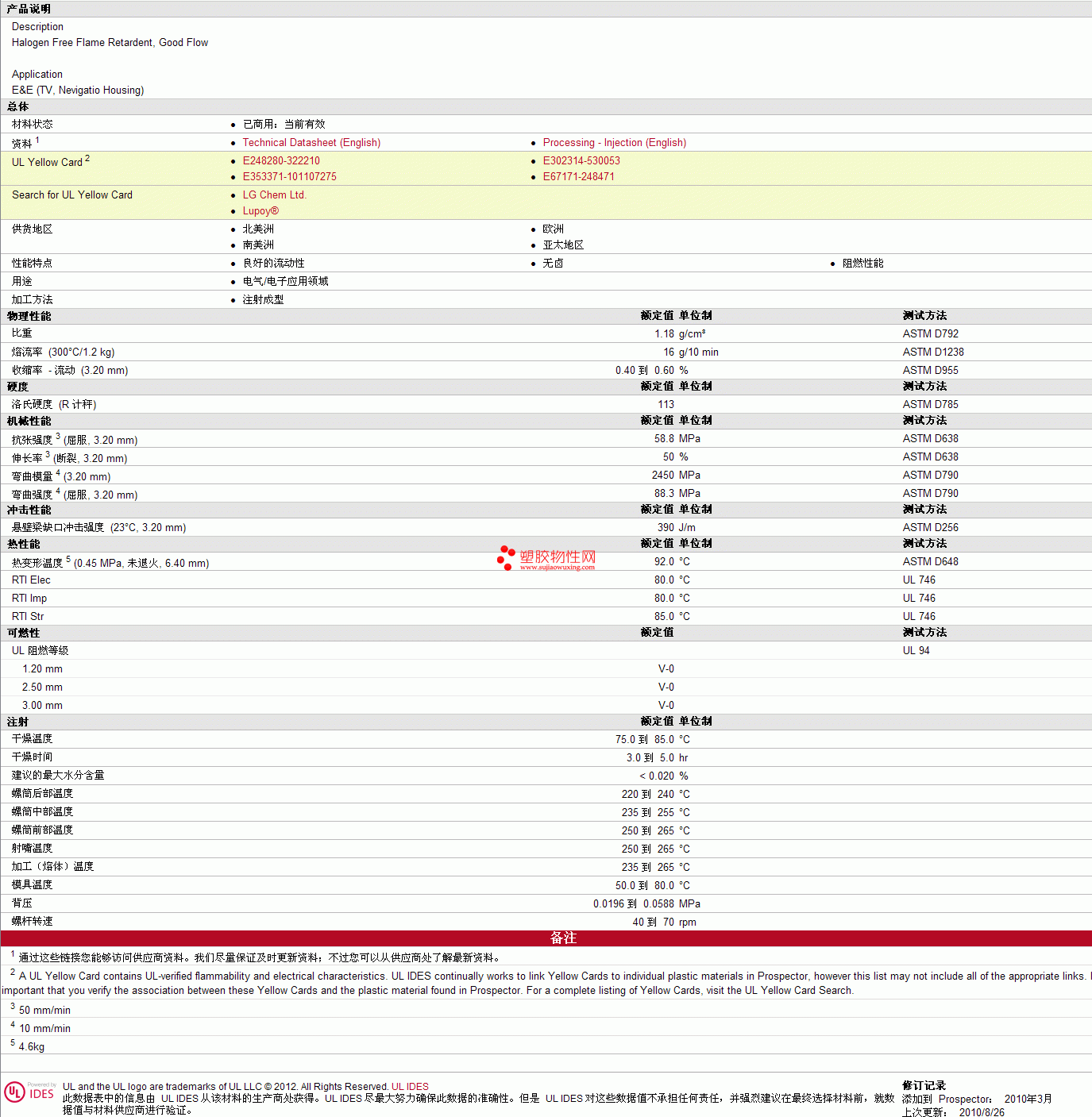Select the last-updated date 2010/8/26
The width and height of the screenshot is (1092, 1117).
click(982, 1112)
